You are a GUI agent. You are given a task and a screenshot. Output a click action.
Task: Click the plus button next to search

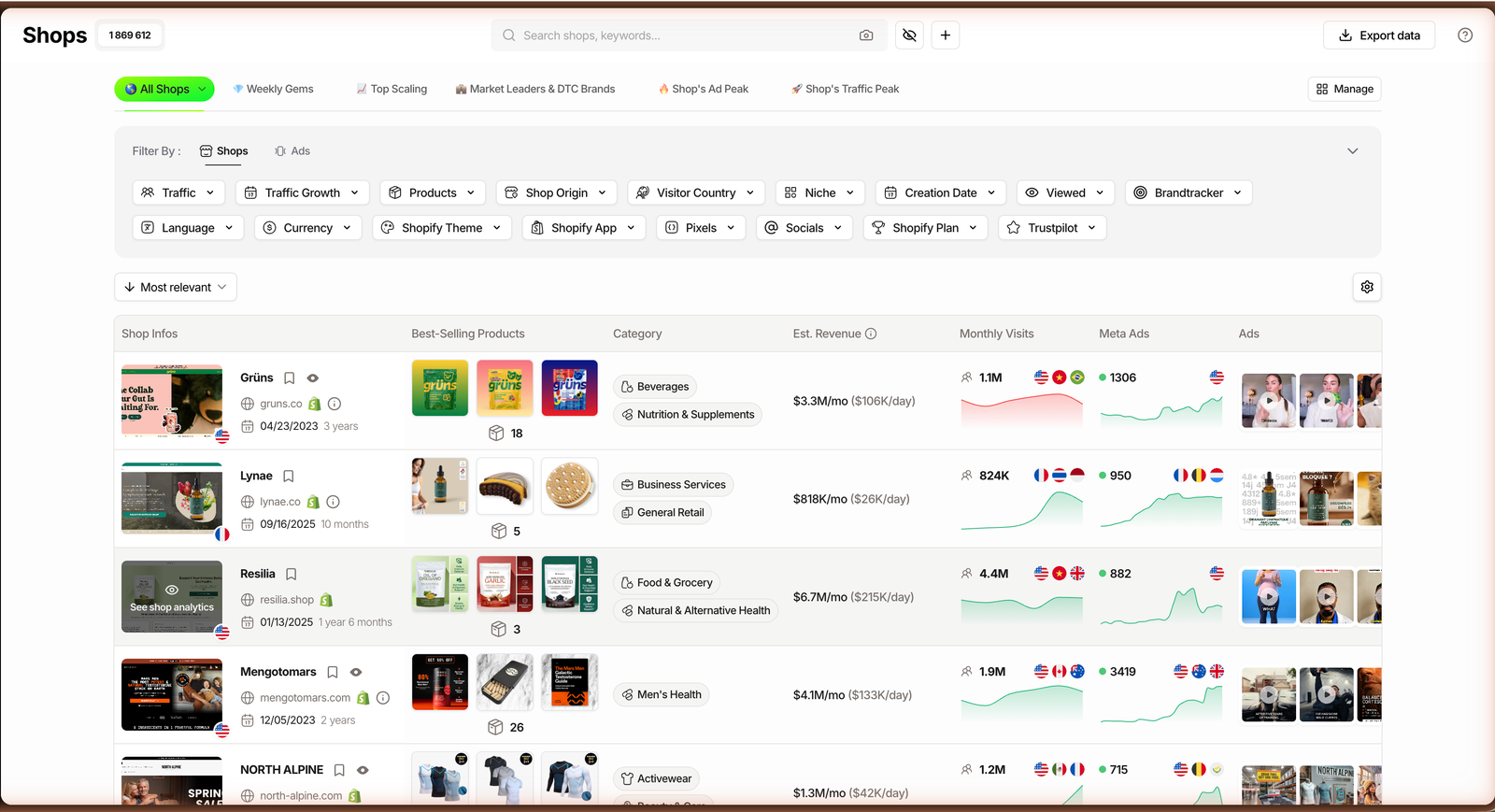tap(946, 36)
